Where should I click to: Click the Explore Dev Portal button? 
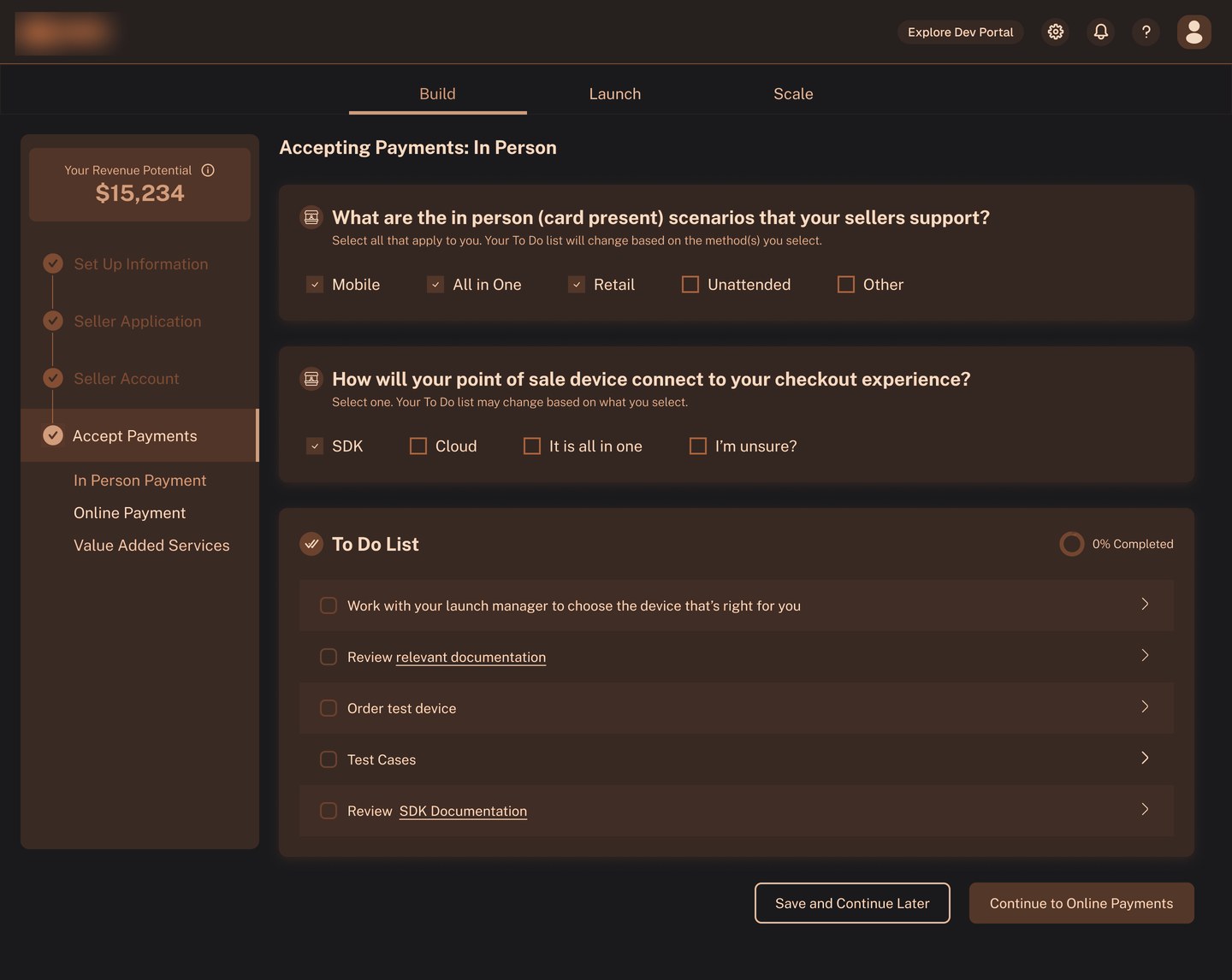click(x=960, y=32)
